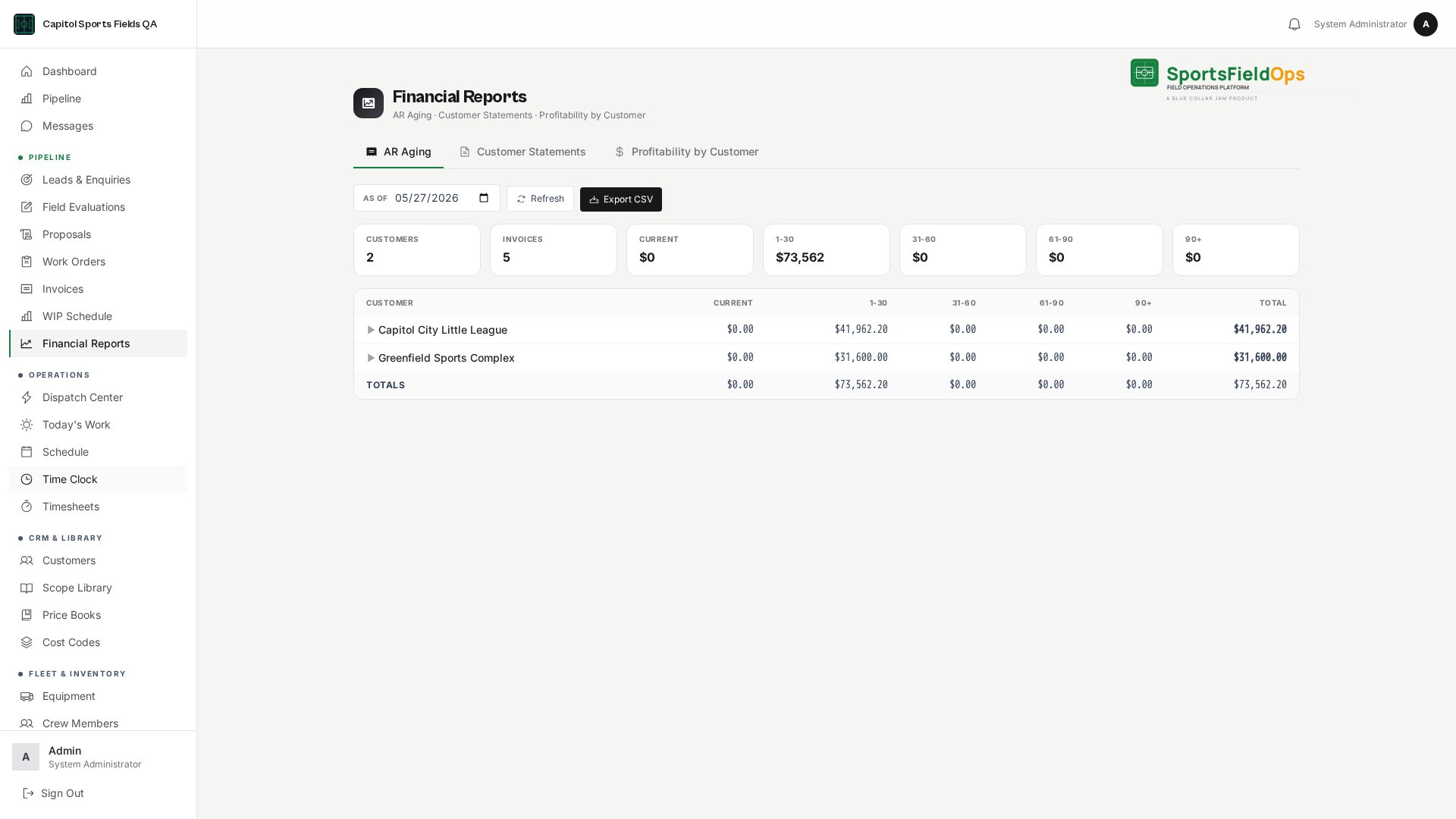Click the Total column header
The height and width of the screenshot is (819, 1456).
tap(1273, 303)
